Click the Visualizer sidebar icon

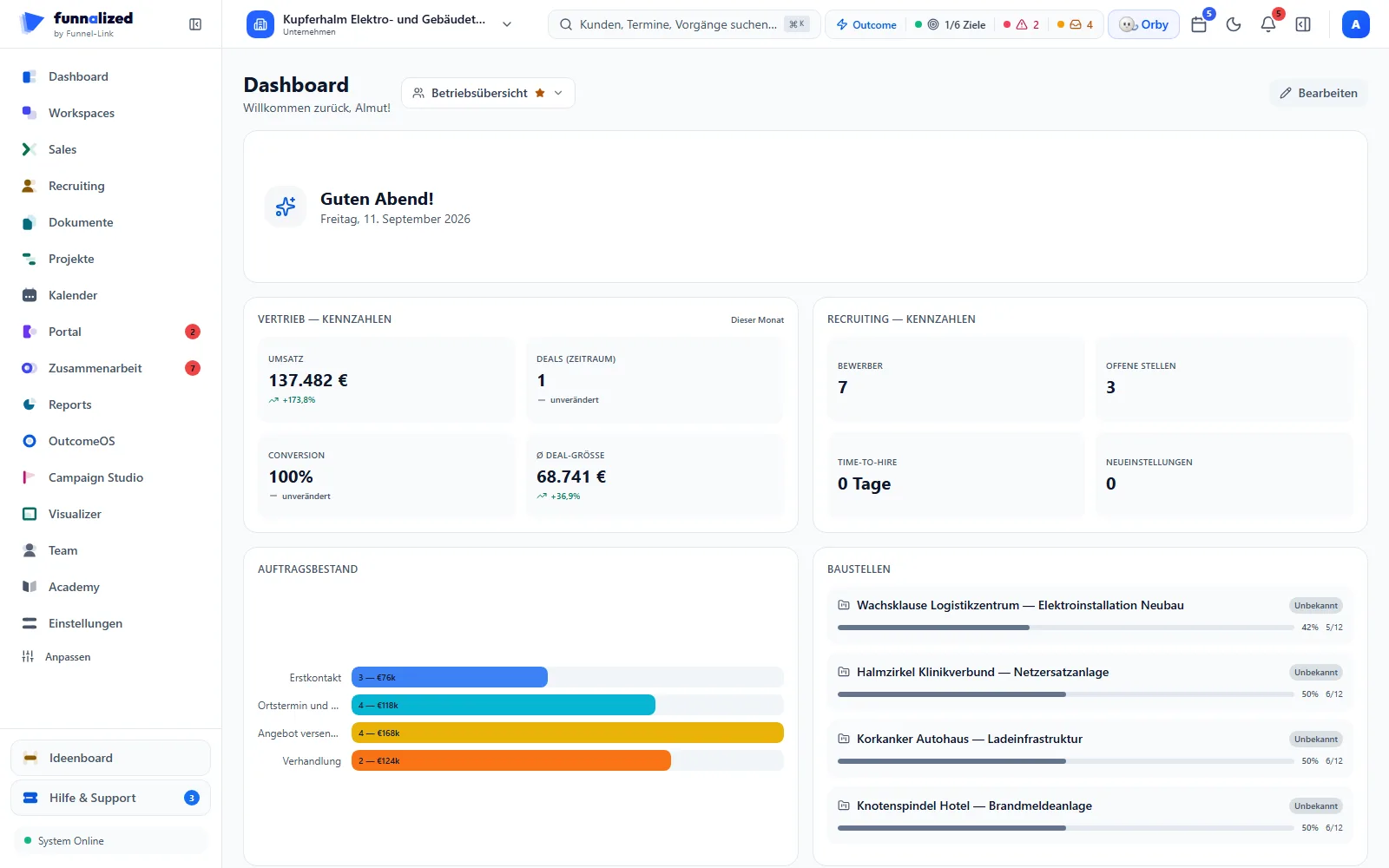(30, 514)
